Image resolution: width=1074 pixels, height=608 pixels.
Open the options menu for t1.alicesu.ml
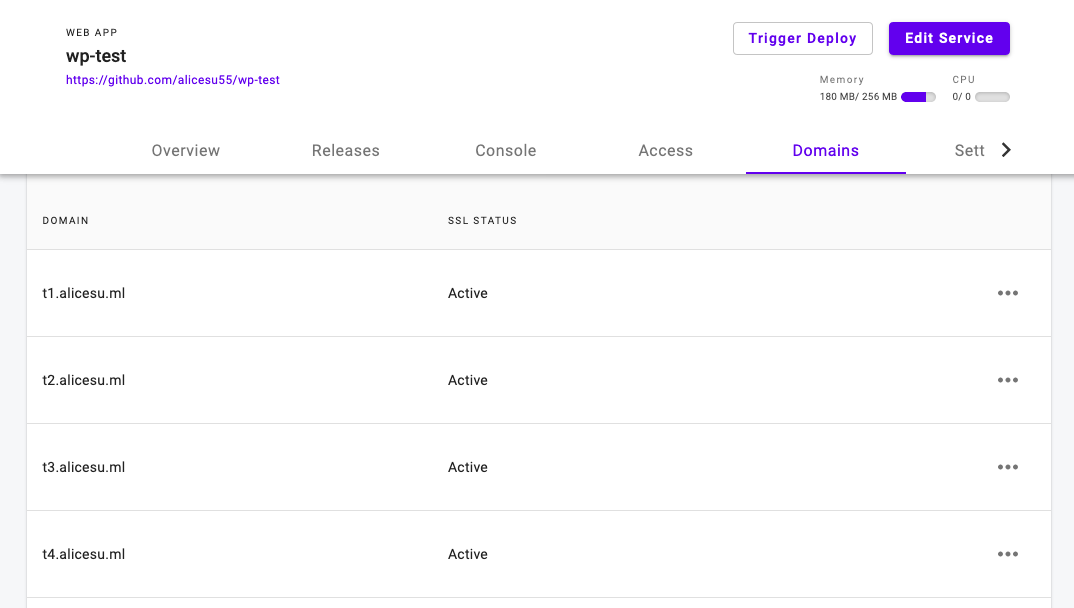click(1007, 293)
